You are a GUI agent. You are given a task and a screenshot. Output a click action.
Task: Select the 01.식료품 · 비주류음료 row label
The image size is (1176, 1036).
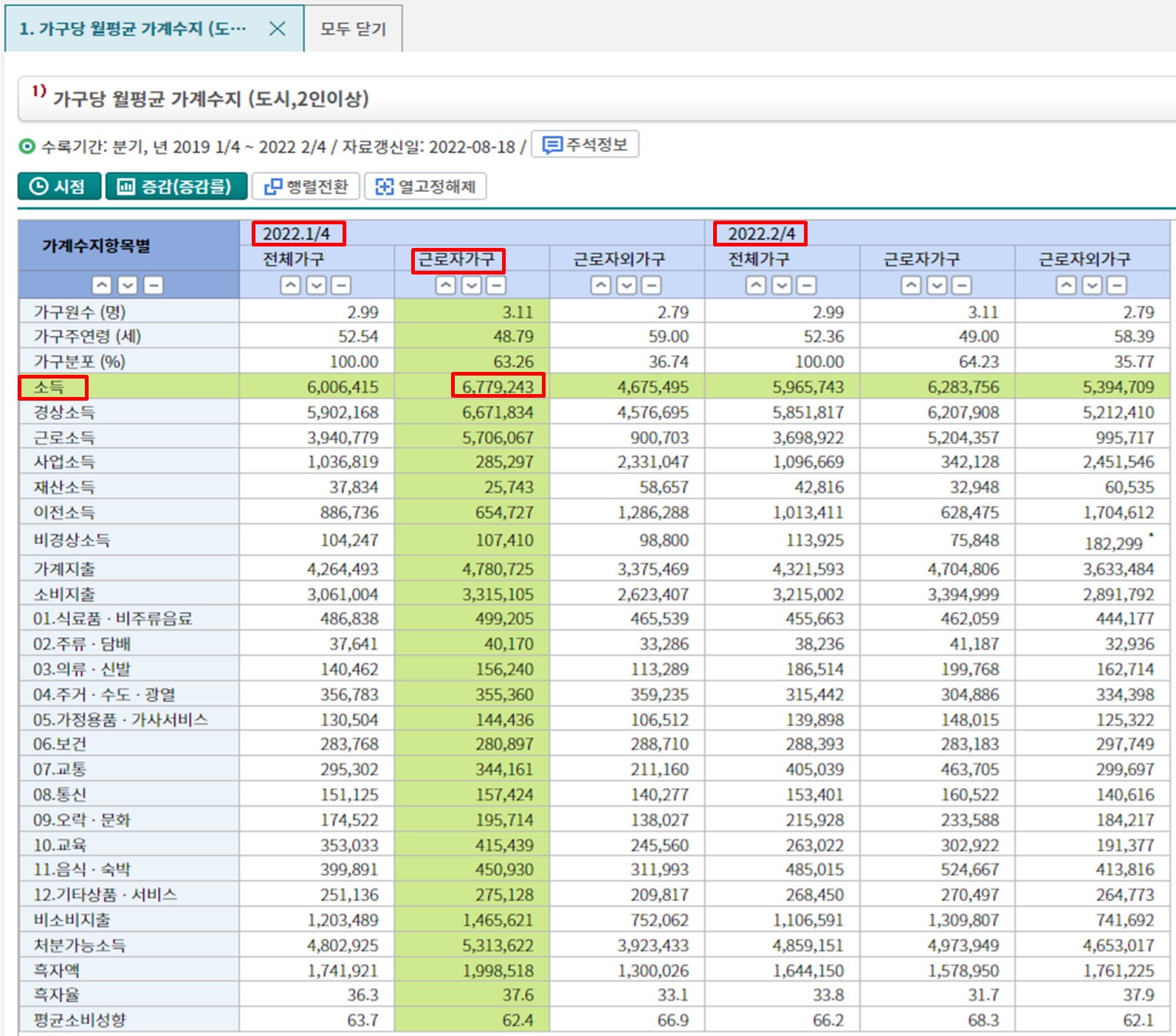coord(113,618)
